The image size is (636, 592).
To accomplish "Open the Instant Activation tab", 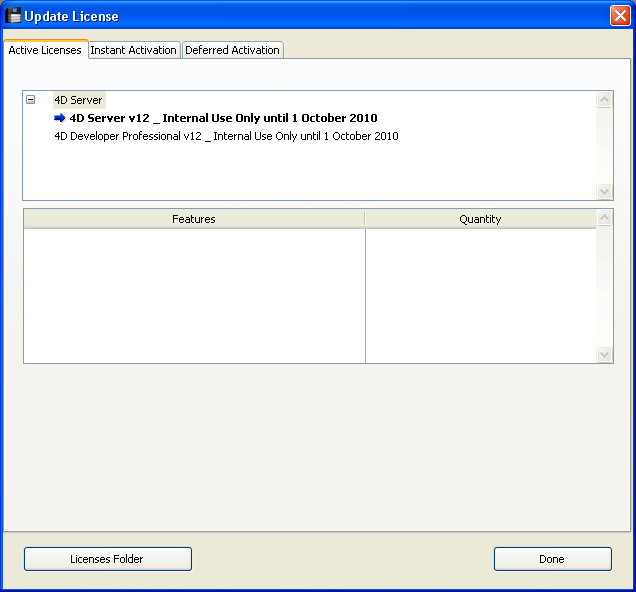I will [134, 50].
